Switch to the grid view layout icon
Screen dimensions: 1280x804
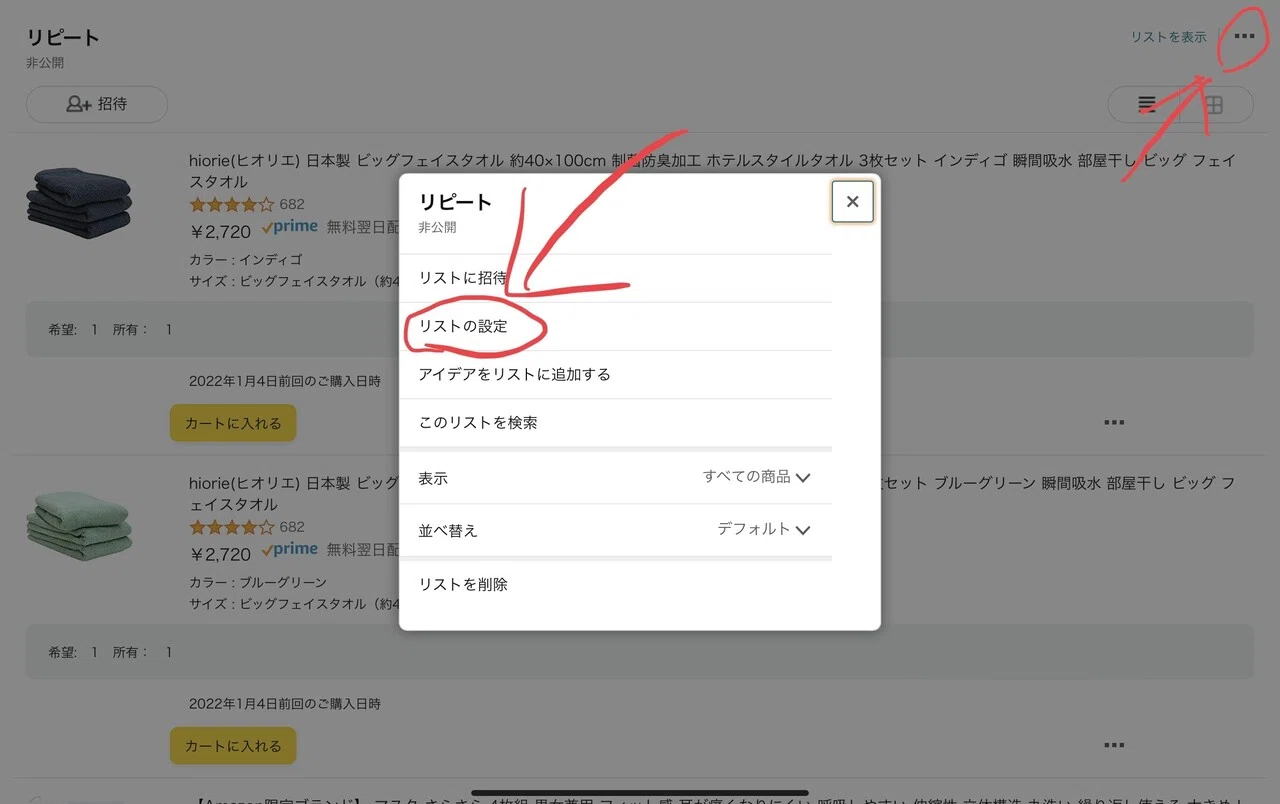tap(1215, 104)
